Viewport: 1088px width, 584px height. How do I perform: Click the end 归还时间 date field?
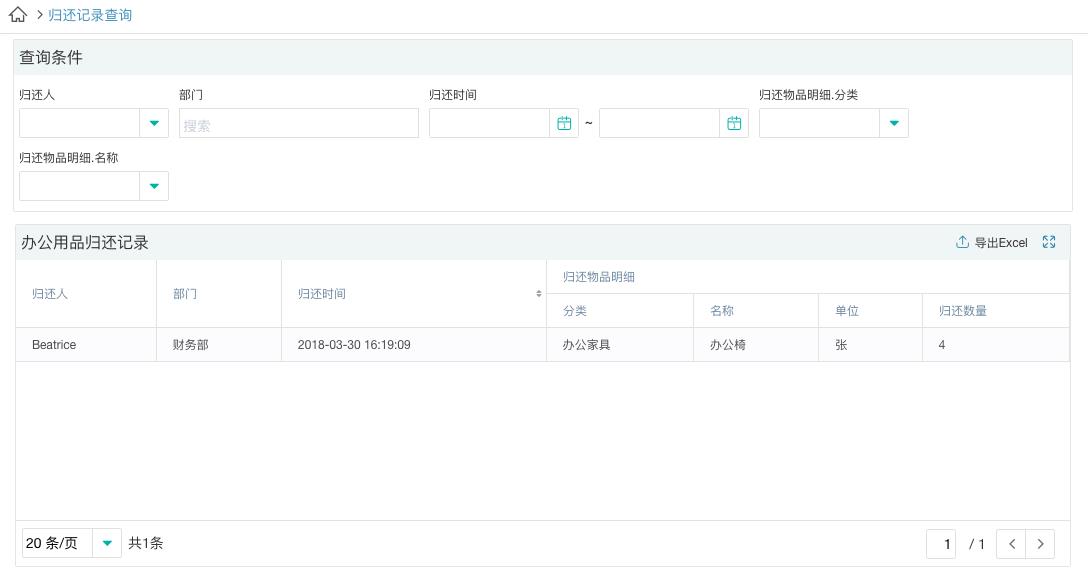[x=659, y=123]
